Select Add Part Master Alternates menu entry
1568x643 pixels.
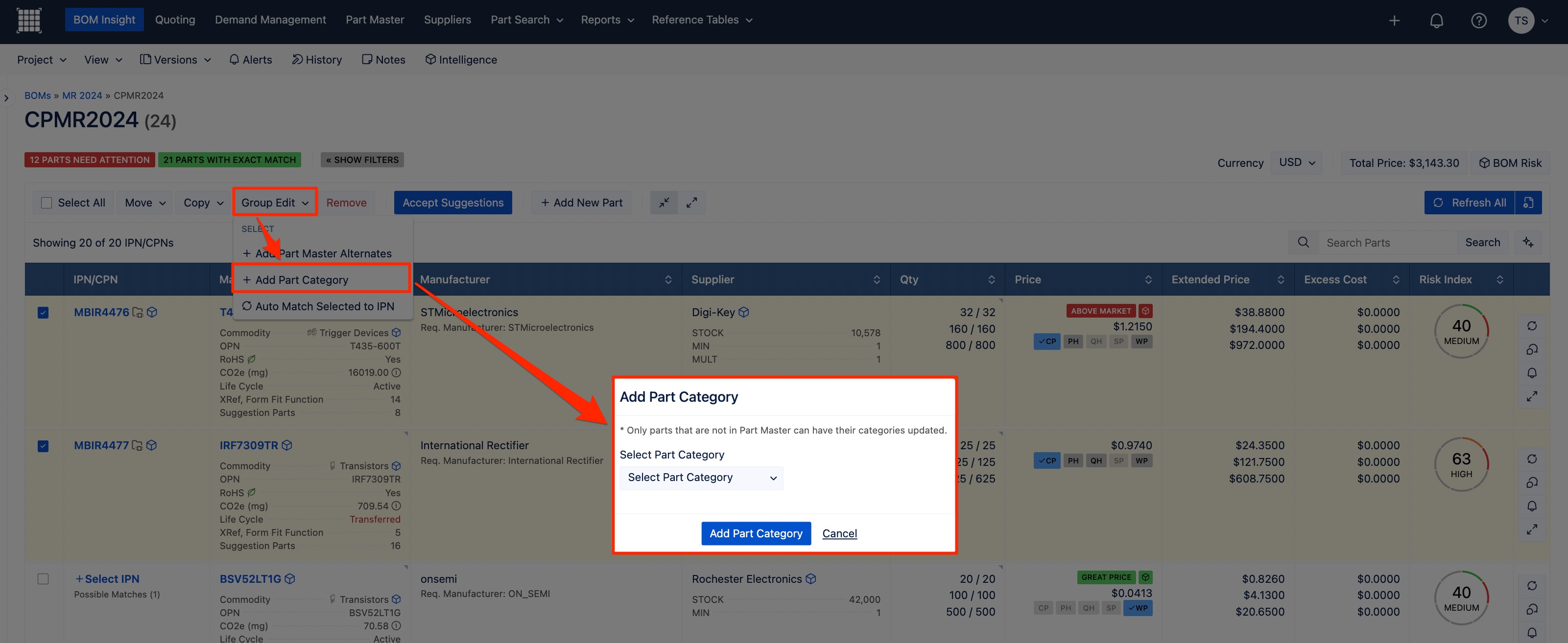(323, 253)
